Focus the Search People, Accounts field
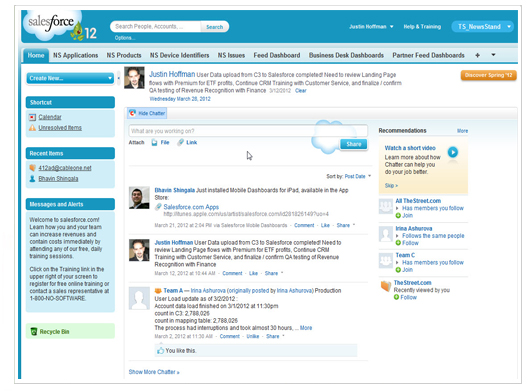The height and width of the screenshot is (391, 528). click(156, 27)
